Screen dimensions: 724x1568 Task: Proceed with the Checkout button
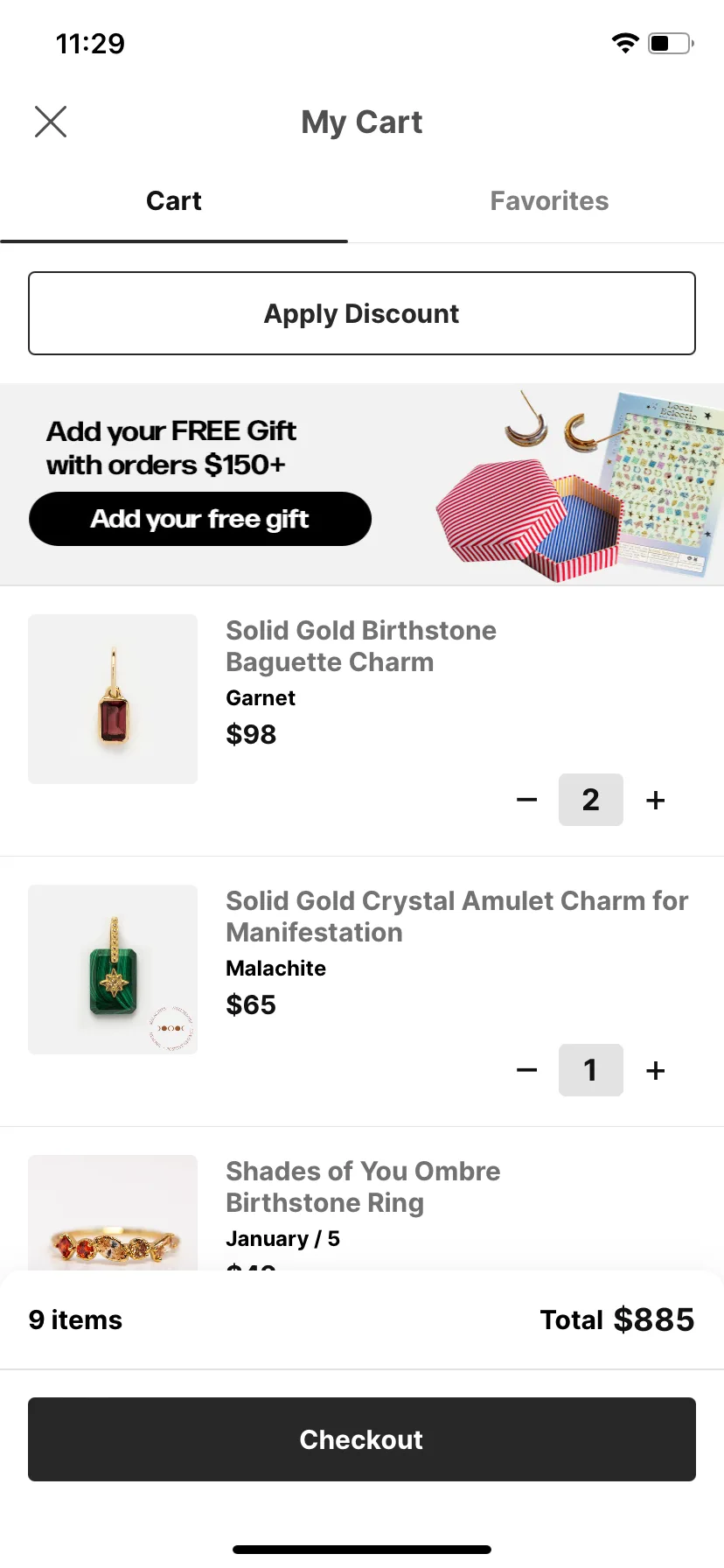coord(362,1439)
